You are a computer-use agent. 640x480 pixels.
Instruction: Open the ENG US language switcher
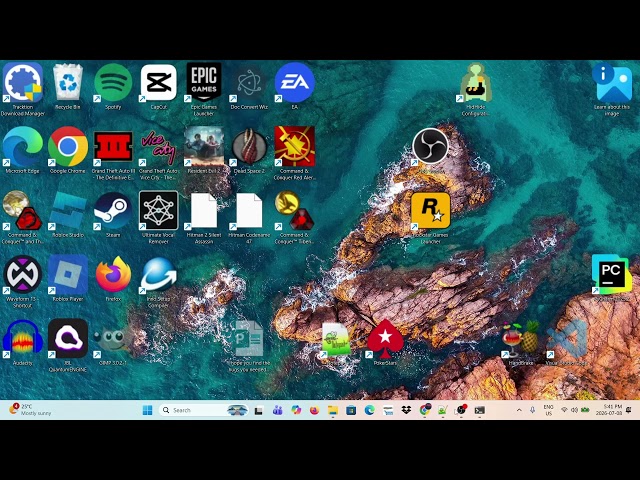point(548,410)
